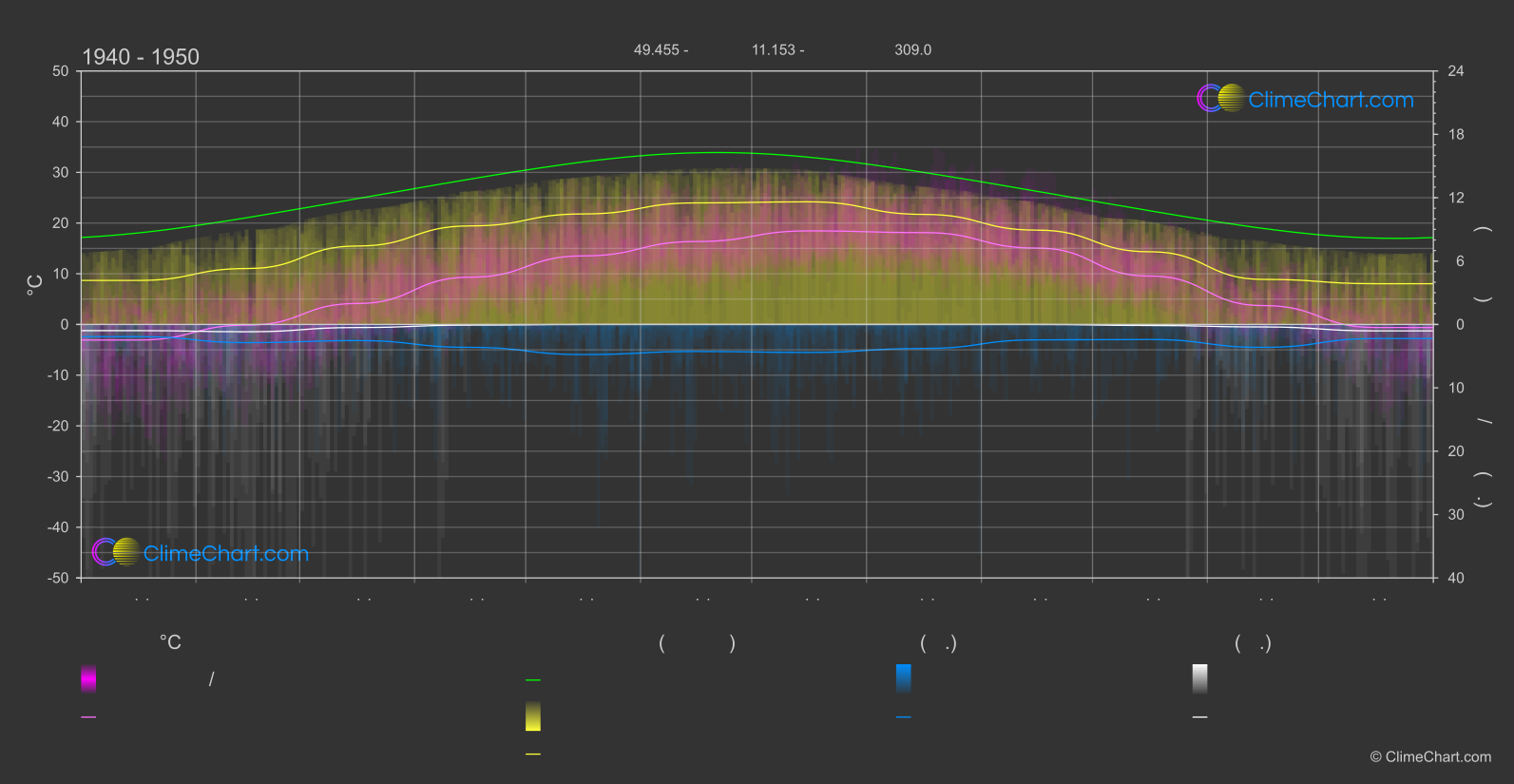Toggle the white line legend marker

(x=1200, y=717)
